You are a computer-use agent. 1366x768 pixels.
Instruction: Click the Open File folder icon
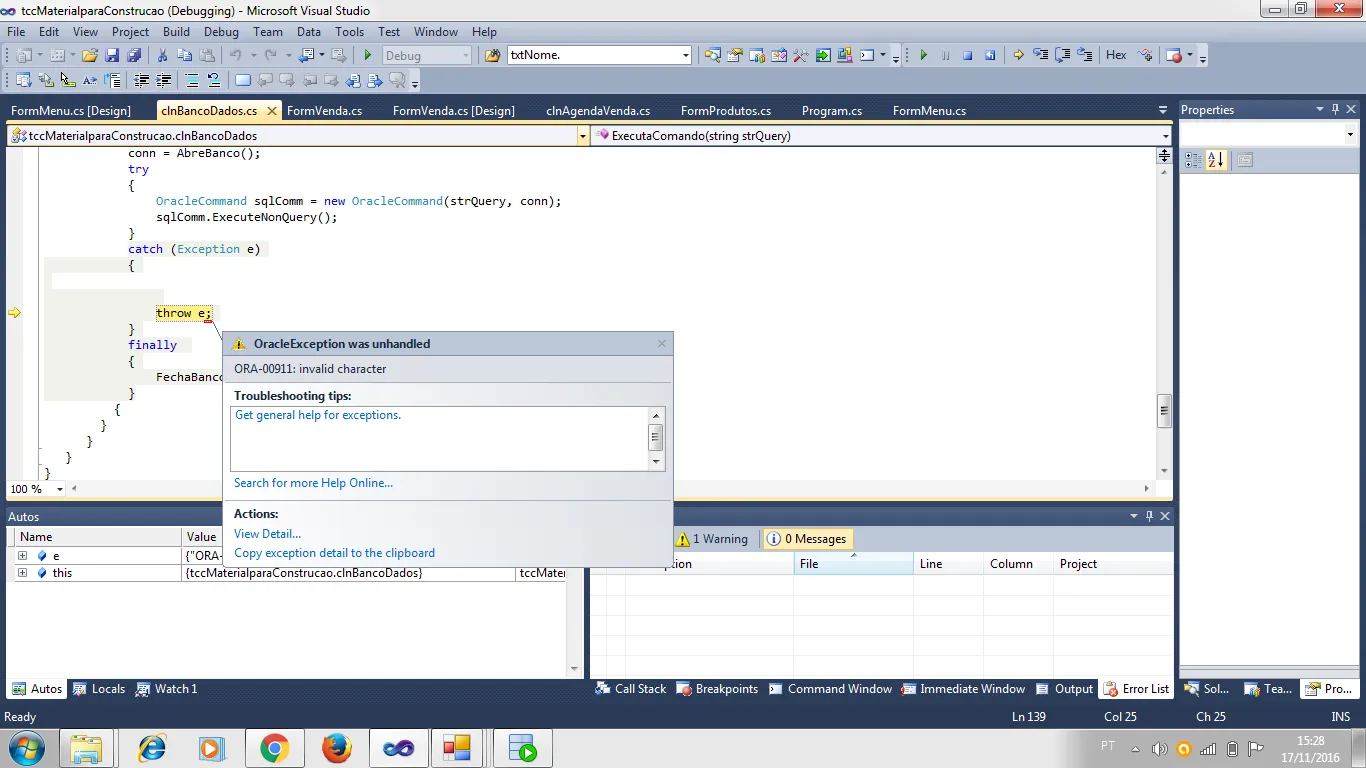point(90,55)
